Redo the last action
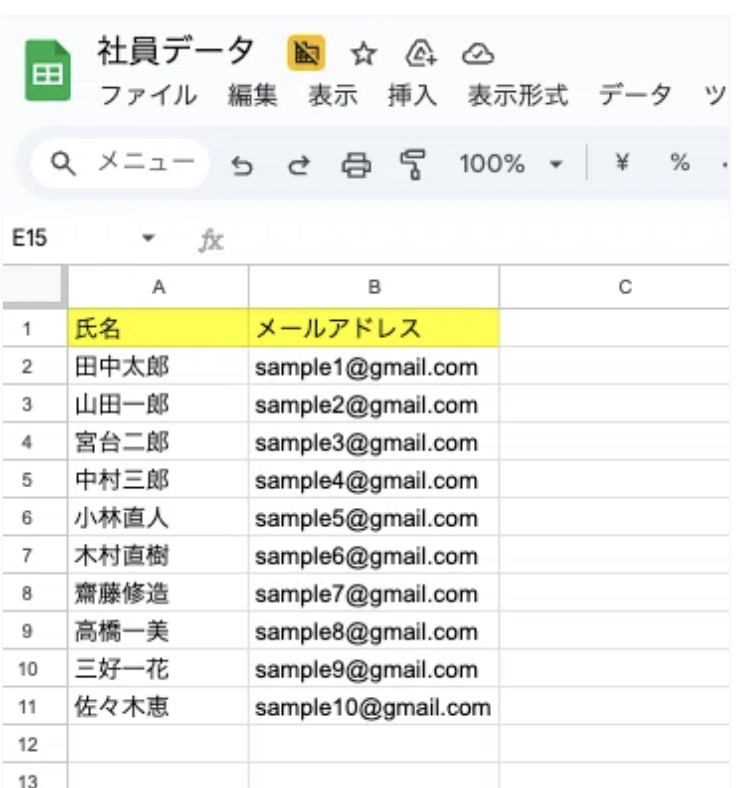This screenshot has width=738, height=788. point(299,165)
